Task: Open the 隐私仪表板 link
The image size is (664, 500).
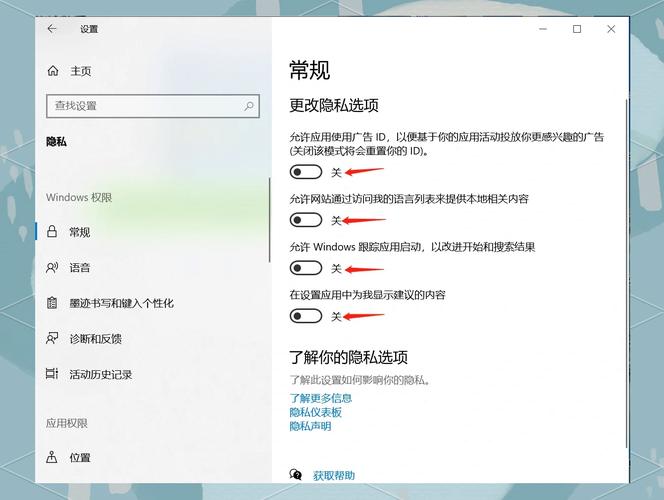Action: pyautogui.click(x=315, y=412)
